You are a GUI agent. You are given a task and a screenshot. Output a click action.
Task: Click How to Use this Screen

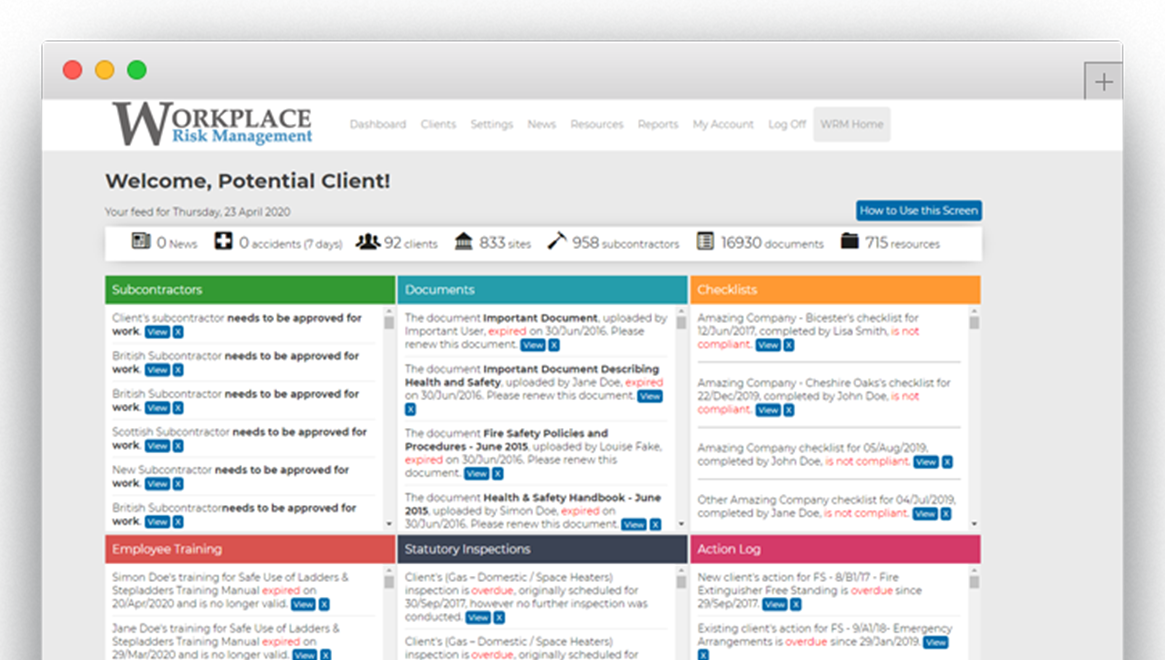[x=918, y=210]
